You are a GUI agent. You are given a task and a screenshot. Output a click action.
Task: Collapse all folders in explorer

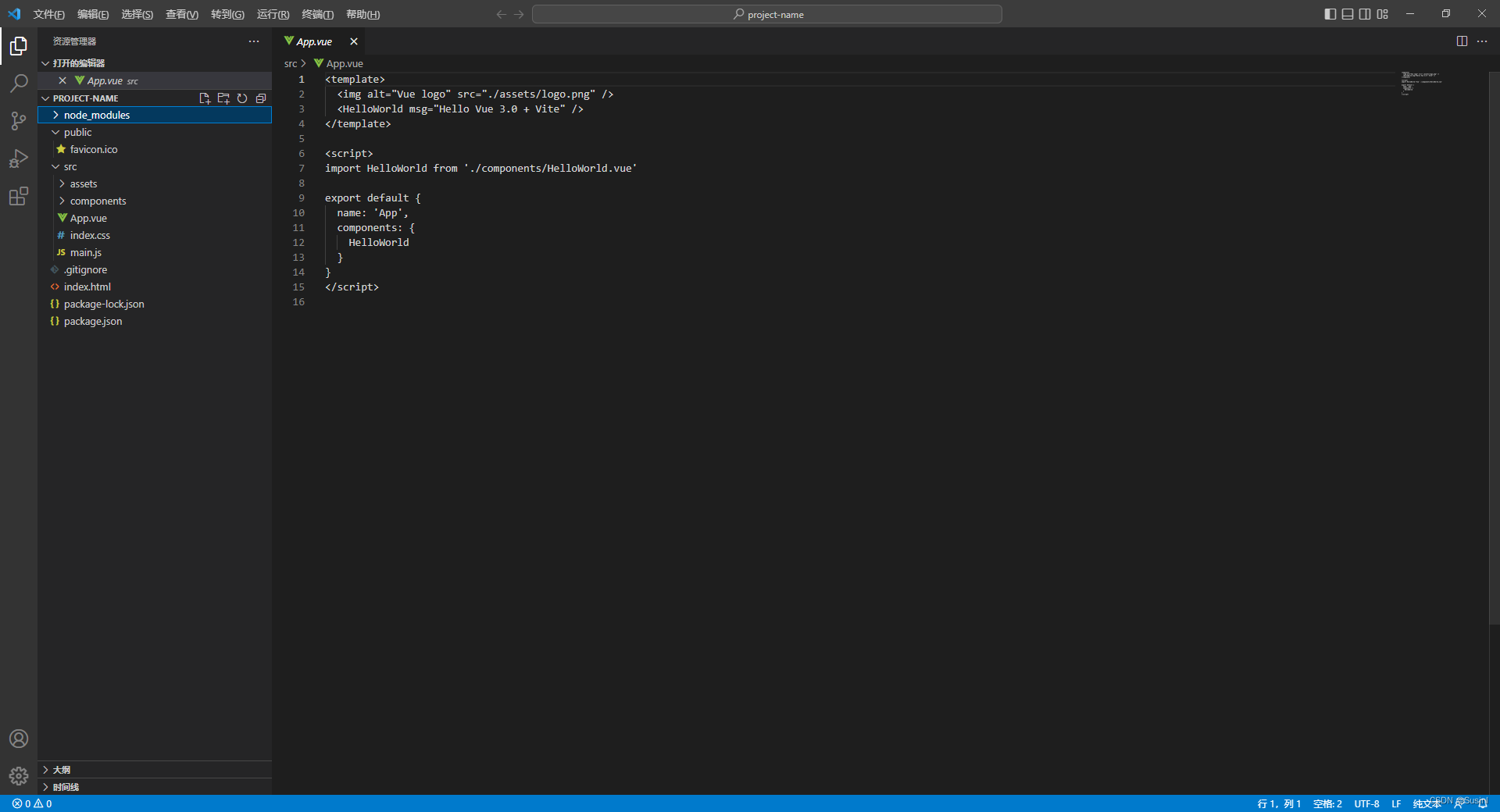[x=261, y=98]
